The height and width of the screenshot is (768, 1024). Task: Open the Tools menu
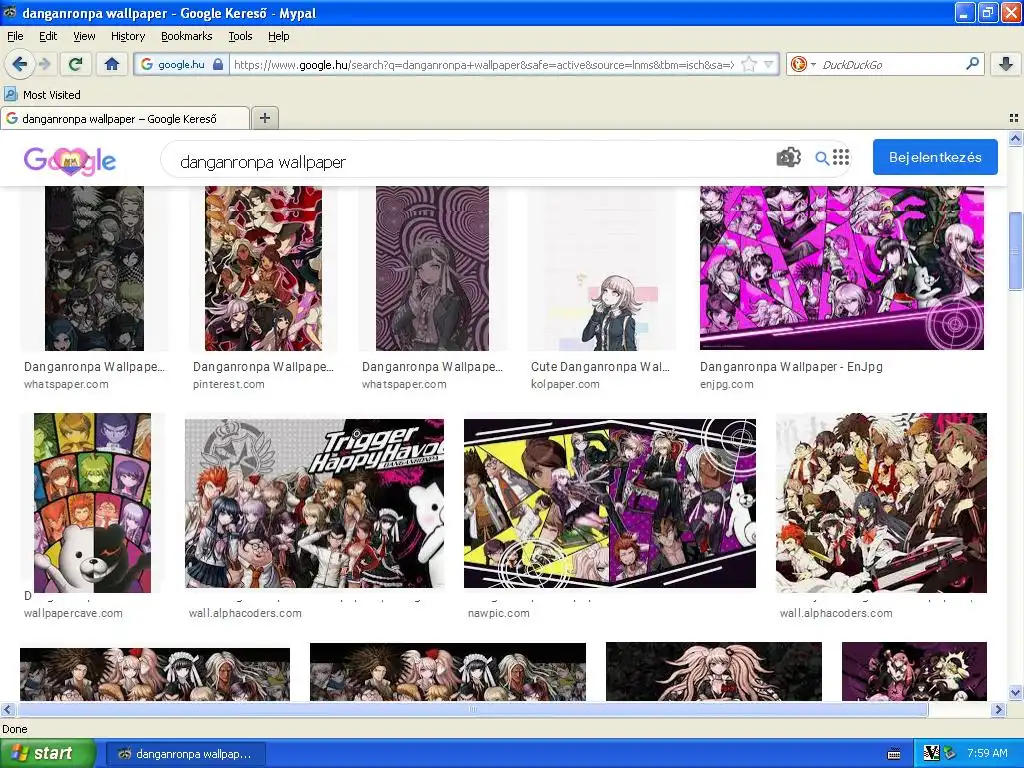click(240, 36)
